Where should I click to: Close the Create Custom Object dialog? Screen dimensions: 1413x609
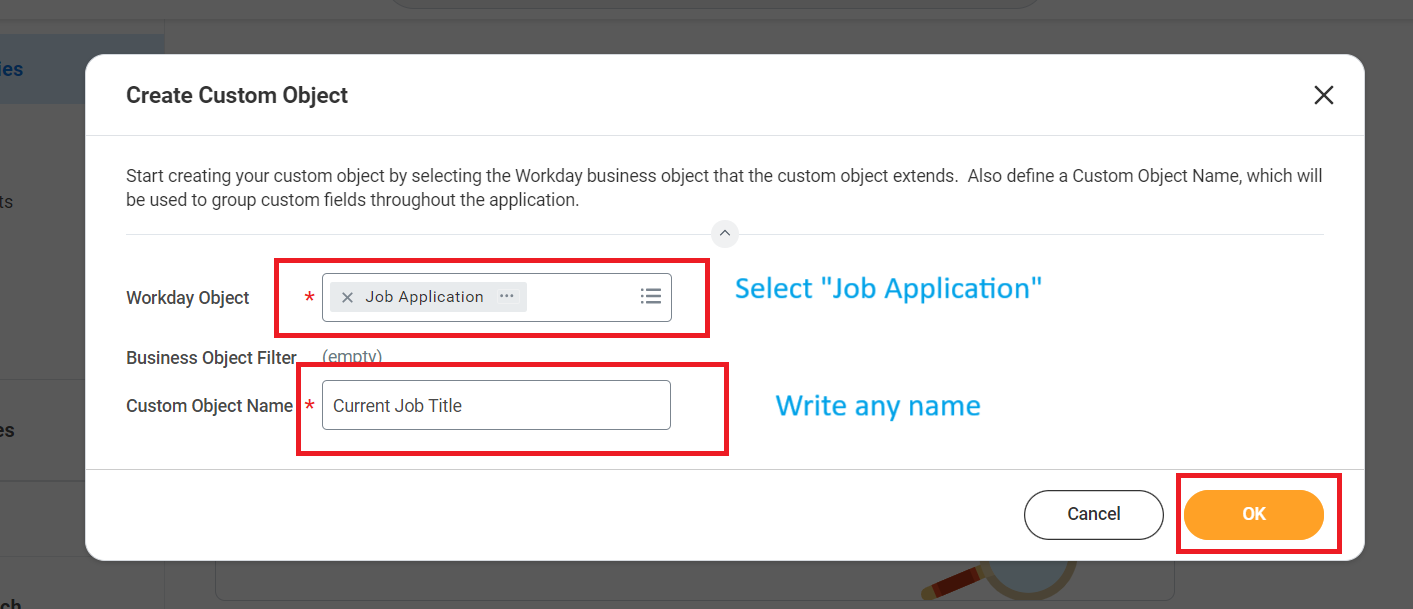pos(1323,94)
